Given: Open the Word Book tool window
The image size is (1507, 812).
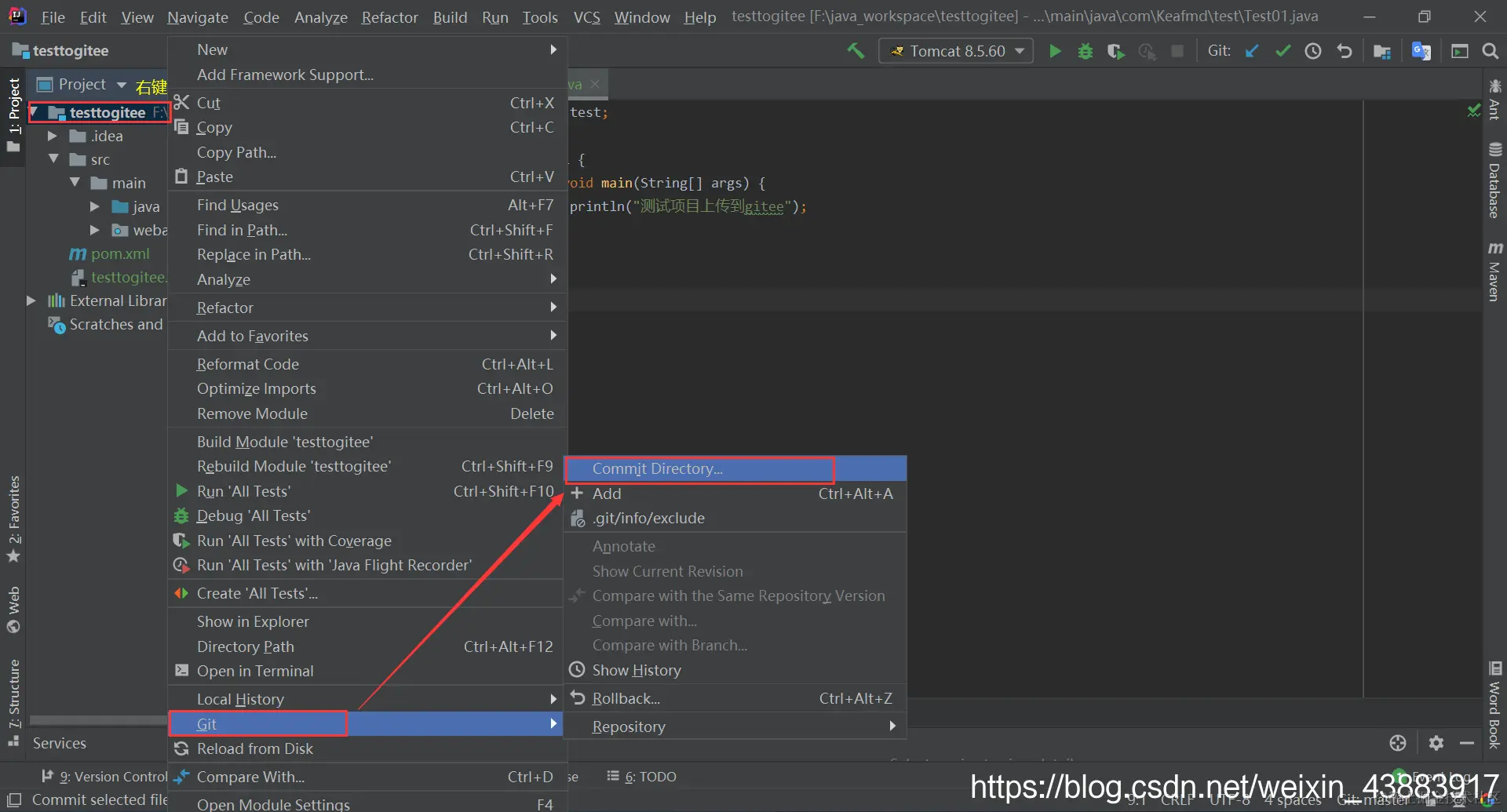Looking at the screenshot, I should 1494,705.
